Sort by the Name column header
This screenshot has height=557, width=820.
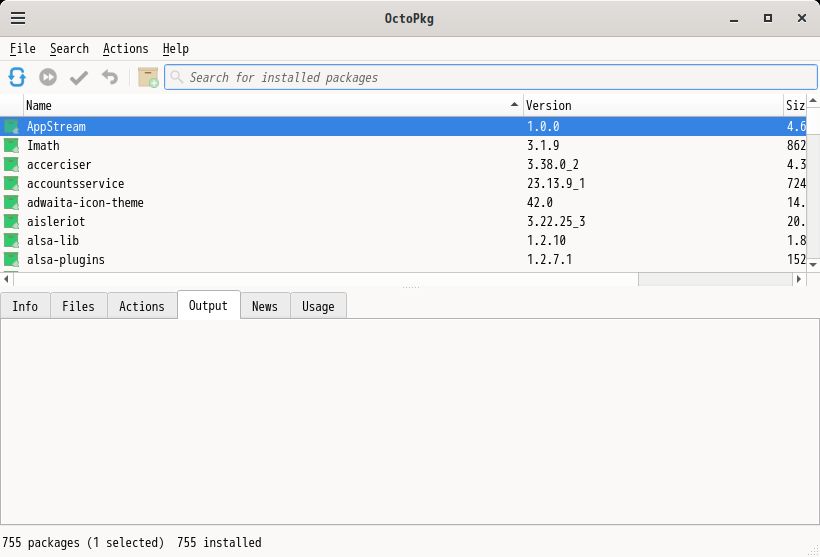point(273,105)
